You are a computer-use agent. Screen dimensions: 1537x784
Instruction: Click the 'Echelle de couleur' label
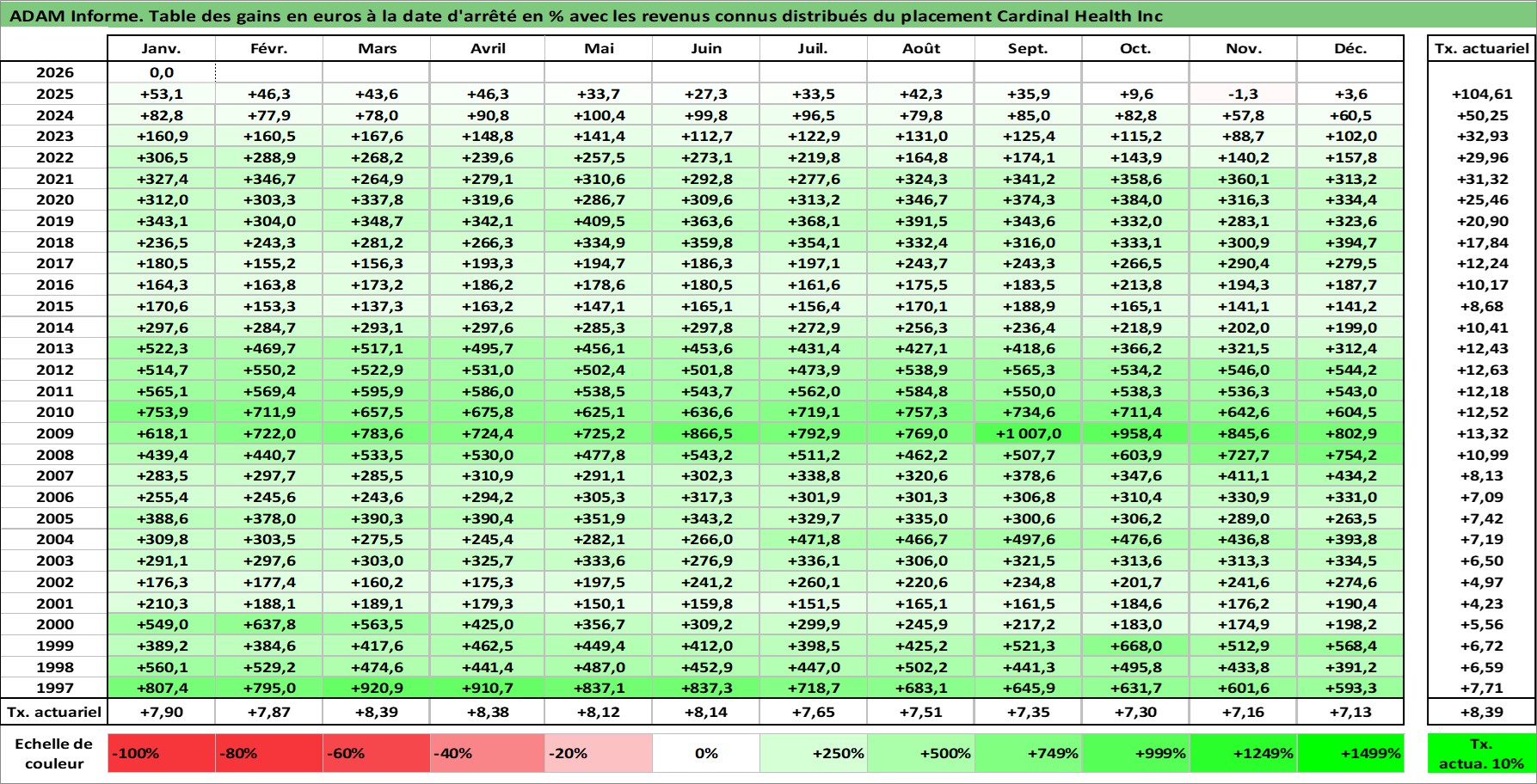(x=54, y=753)
